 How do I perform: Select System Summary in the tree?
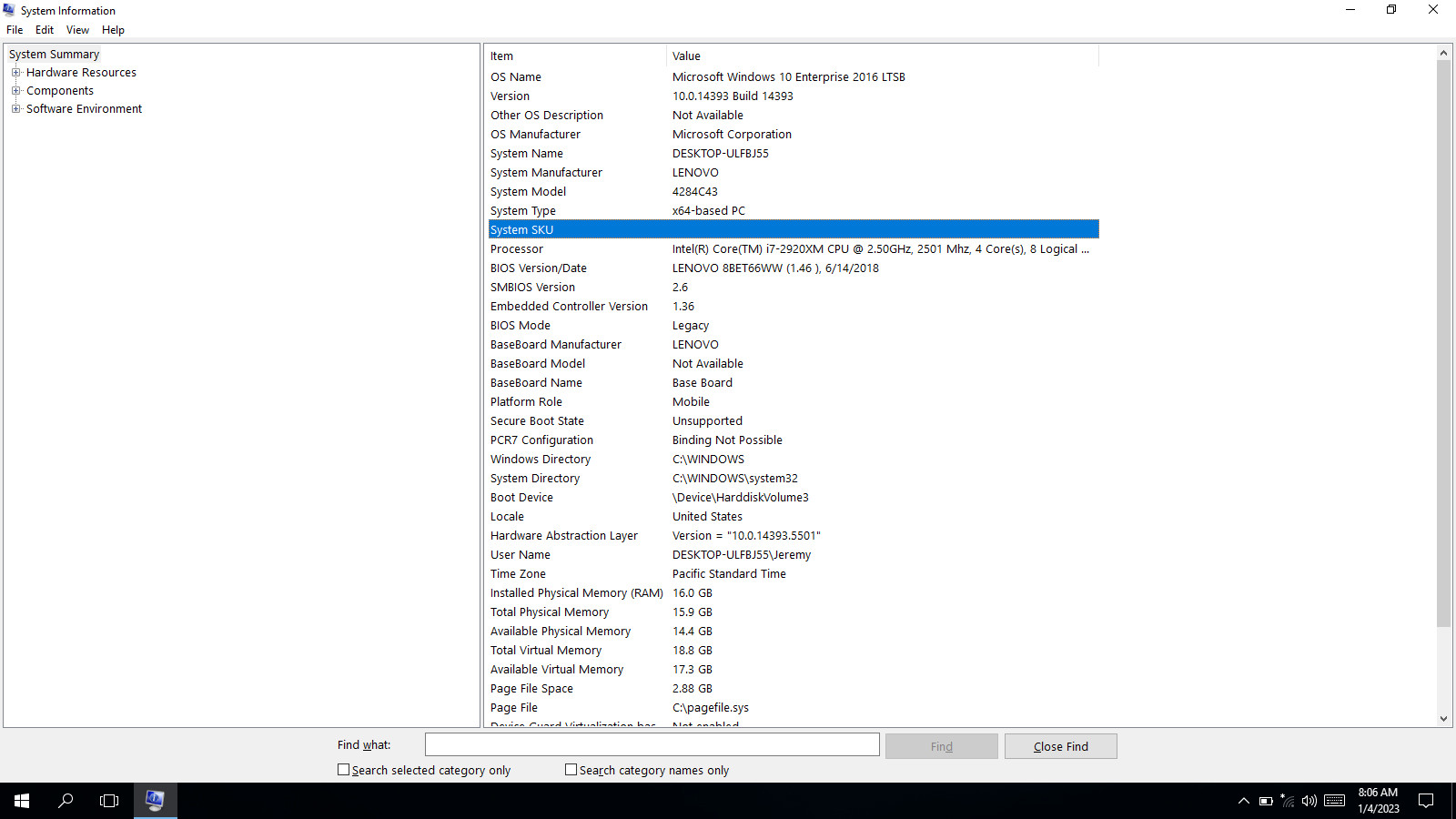pyautogui.click(x=54, y=55)
